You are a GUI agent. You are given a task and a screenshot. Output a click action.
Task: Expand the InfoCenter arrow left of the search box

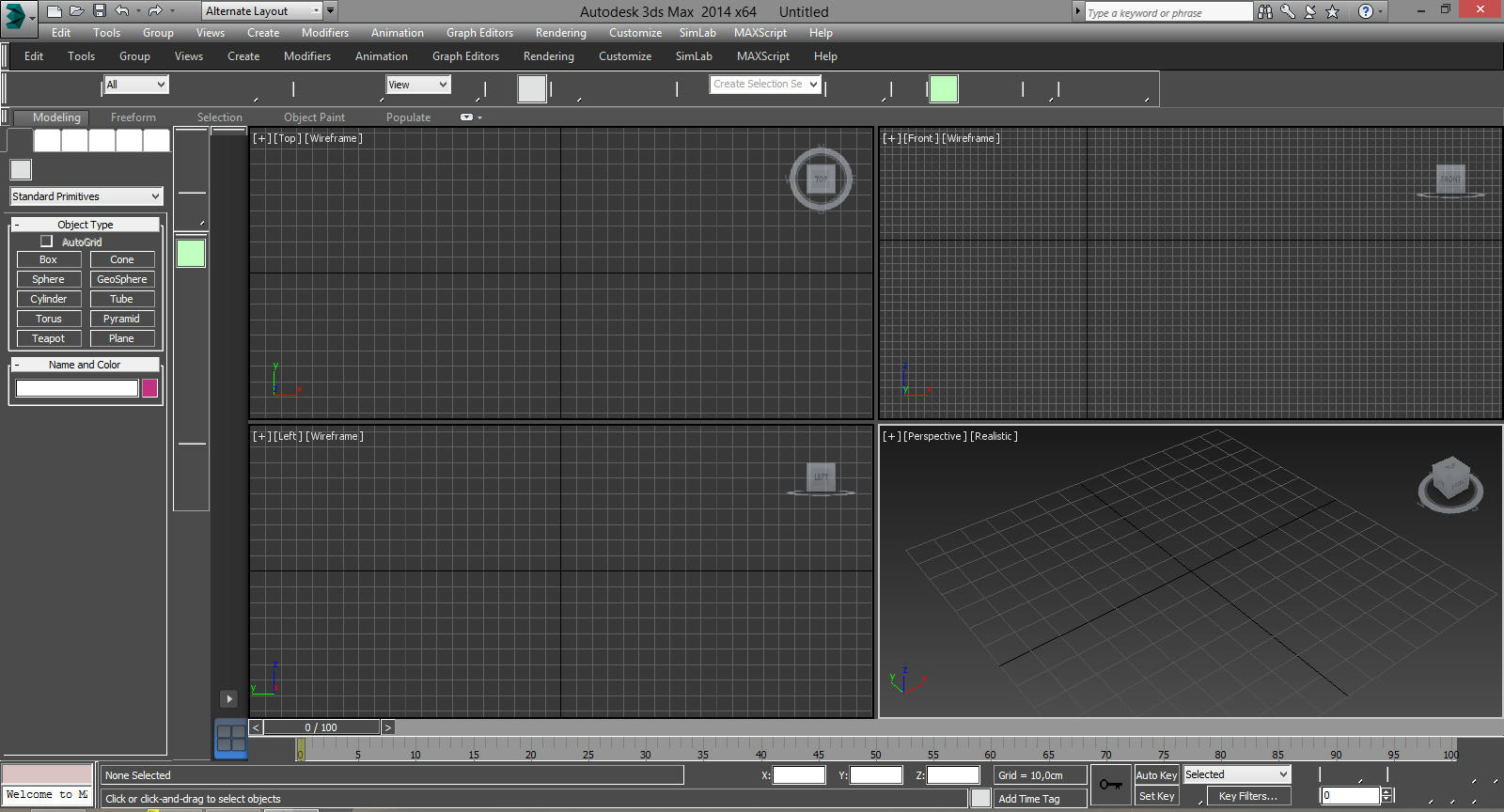[1077, 11]
